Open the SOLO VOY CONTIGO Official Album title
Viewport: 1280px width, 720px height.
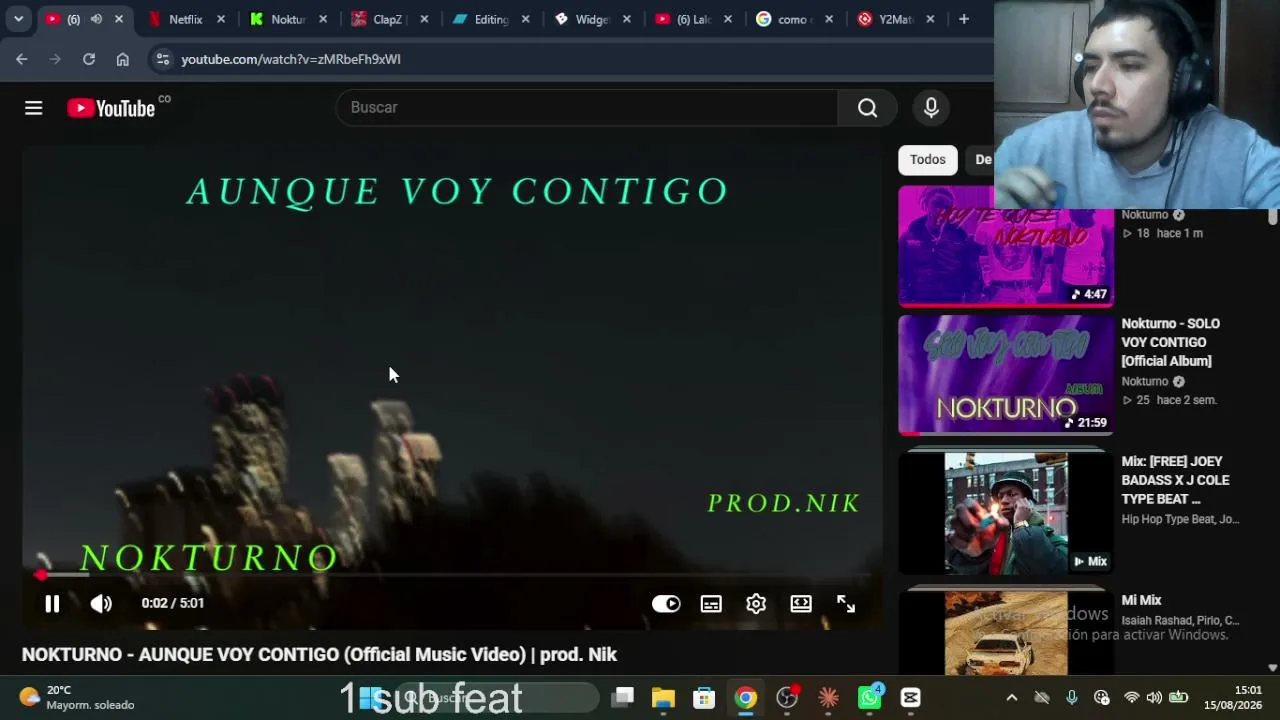tap(1171, 342)
